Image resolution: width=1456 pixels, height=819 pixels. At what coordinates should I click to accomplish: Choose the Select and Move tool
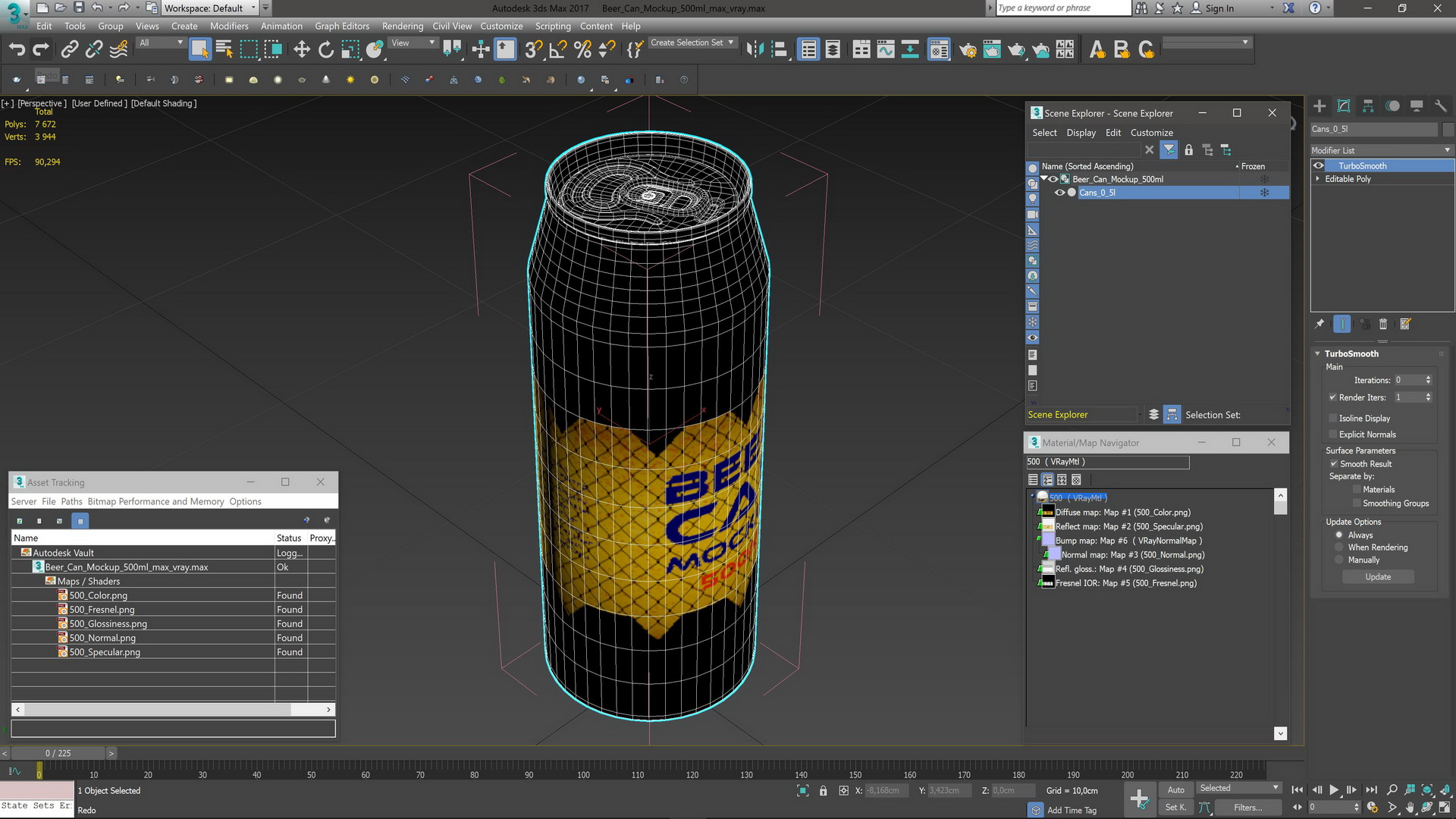[302, 50]
